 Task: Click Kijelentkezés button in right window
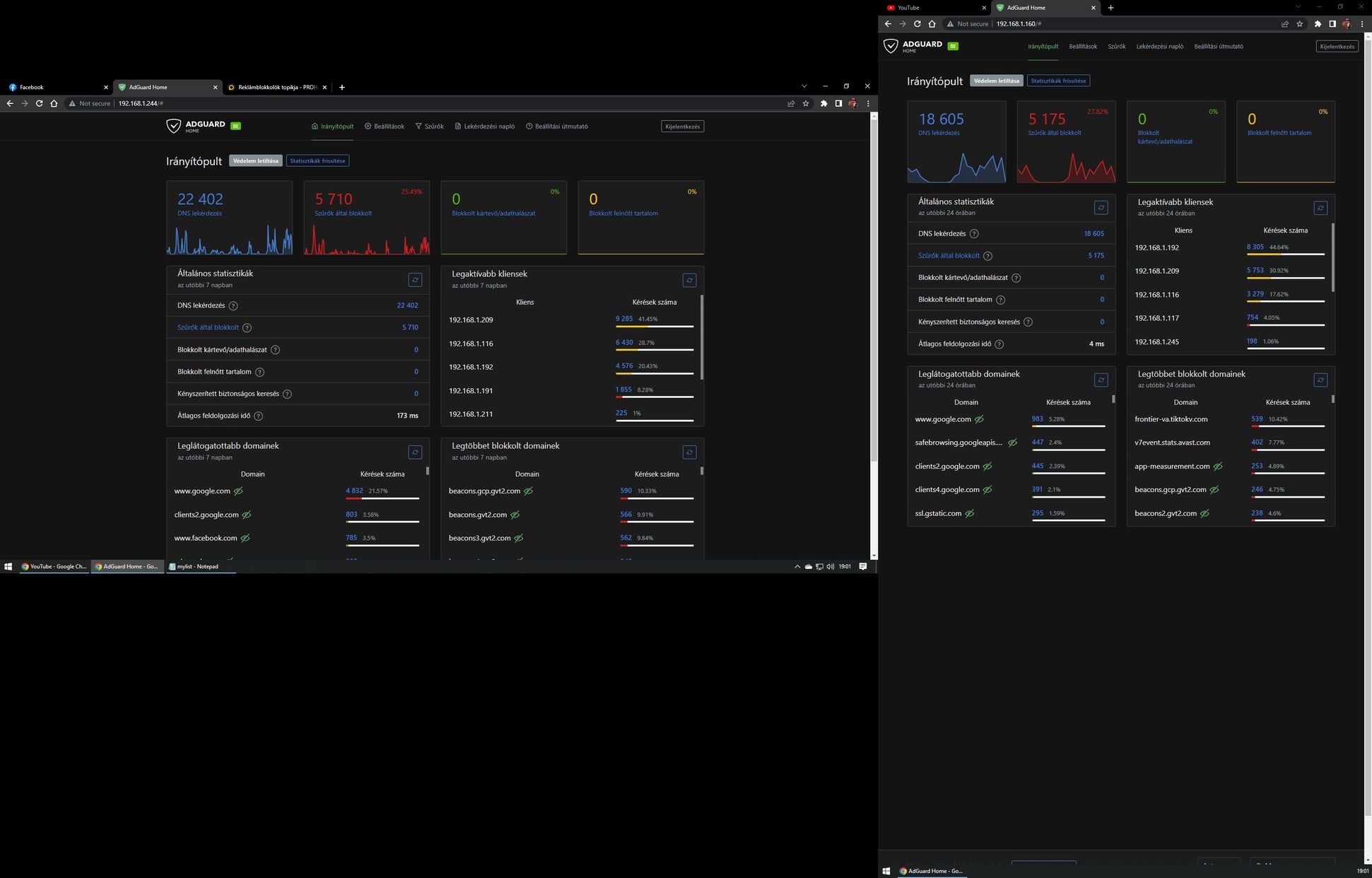click(1337, 47)
